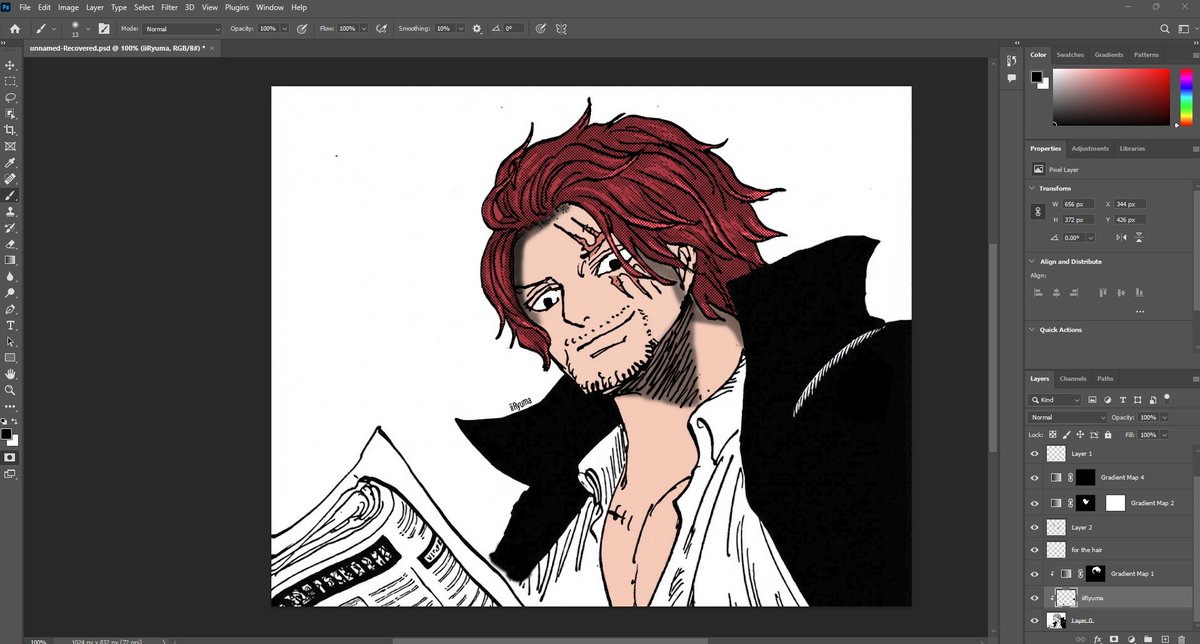
Task: Select the Eraser tool in toolbox
Action: point(10,244)
